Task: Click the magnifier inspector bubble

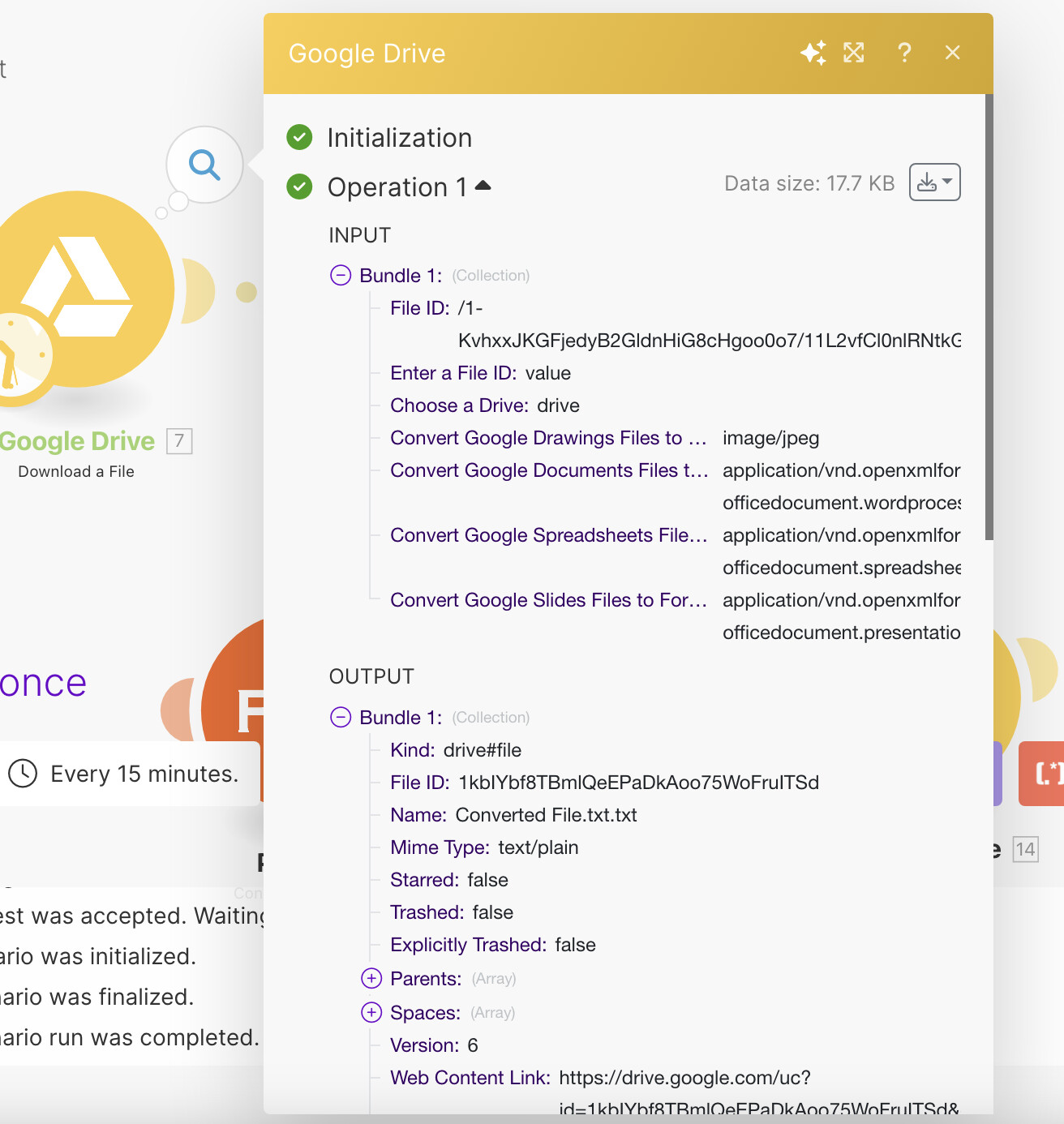Action: tap(204, 165)
